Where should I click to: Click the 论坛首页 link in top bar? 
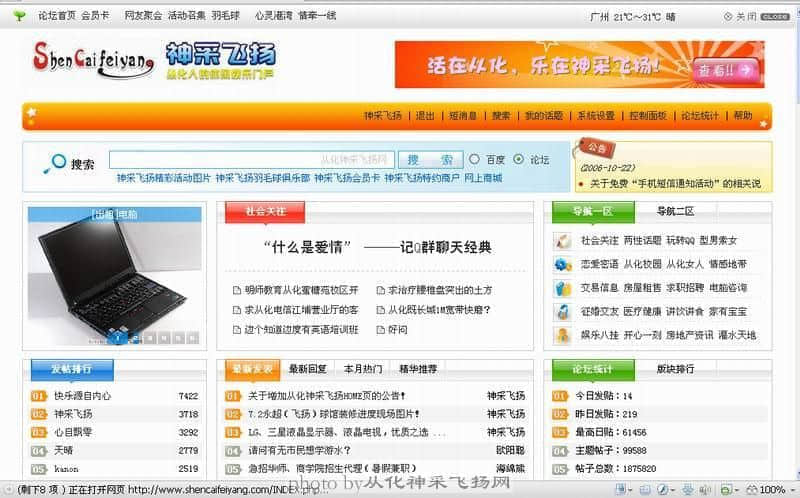57,16
